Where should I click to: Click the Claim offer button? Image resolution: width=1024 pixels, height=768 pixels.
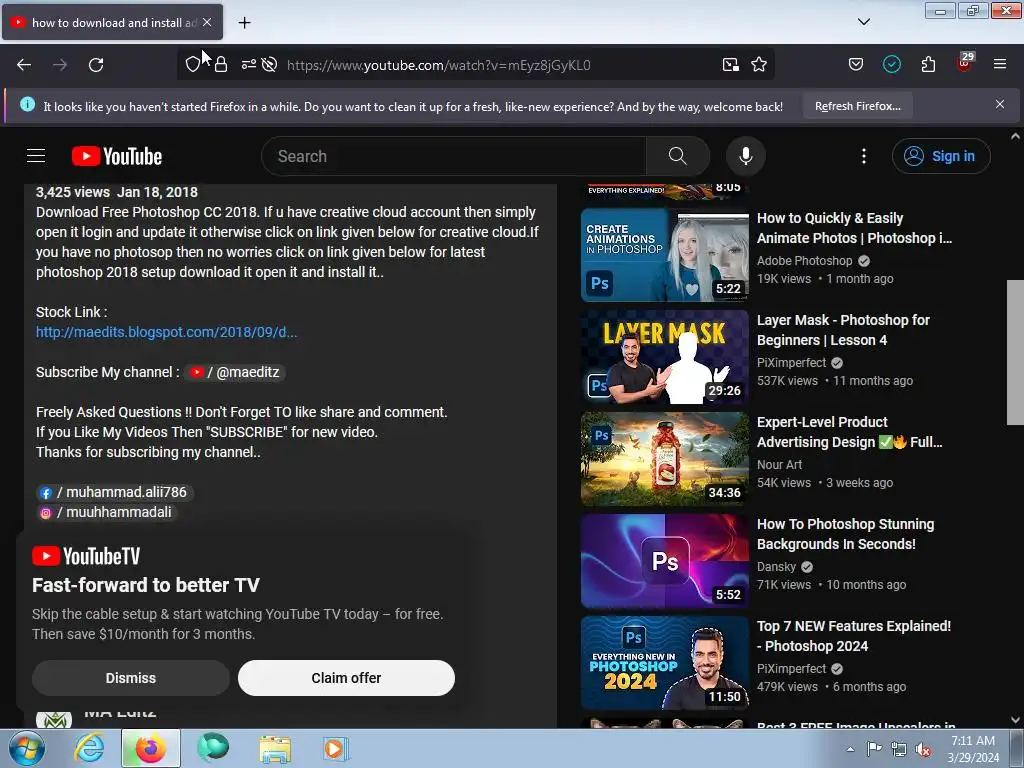pos(346,678)
